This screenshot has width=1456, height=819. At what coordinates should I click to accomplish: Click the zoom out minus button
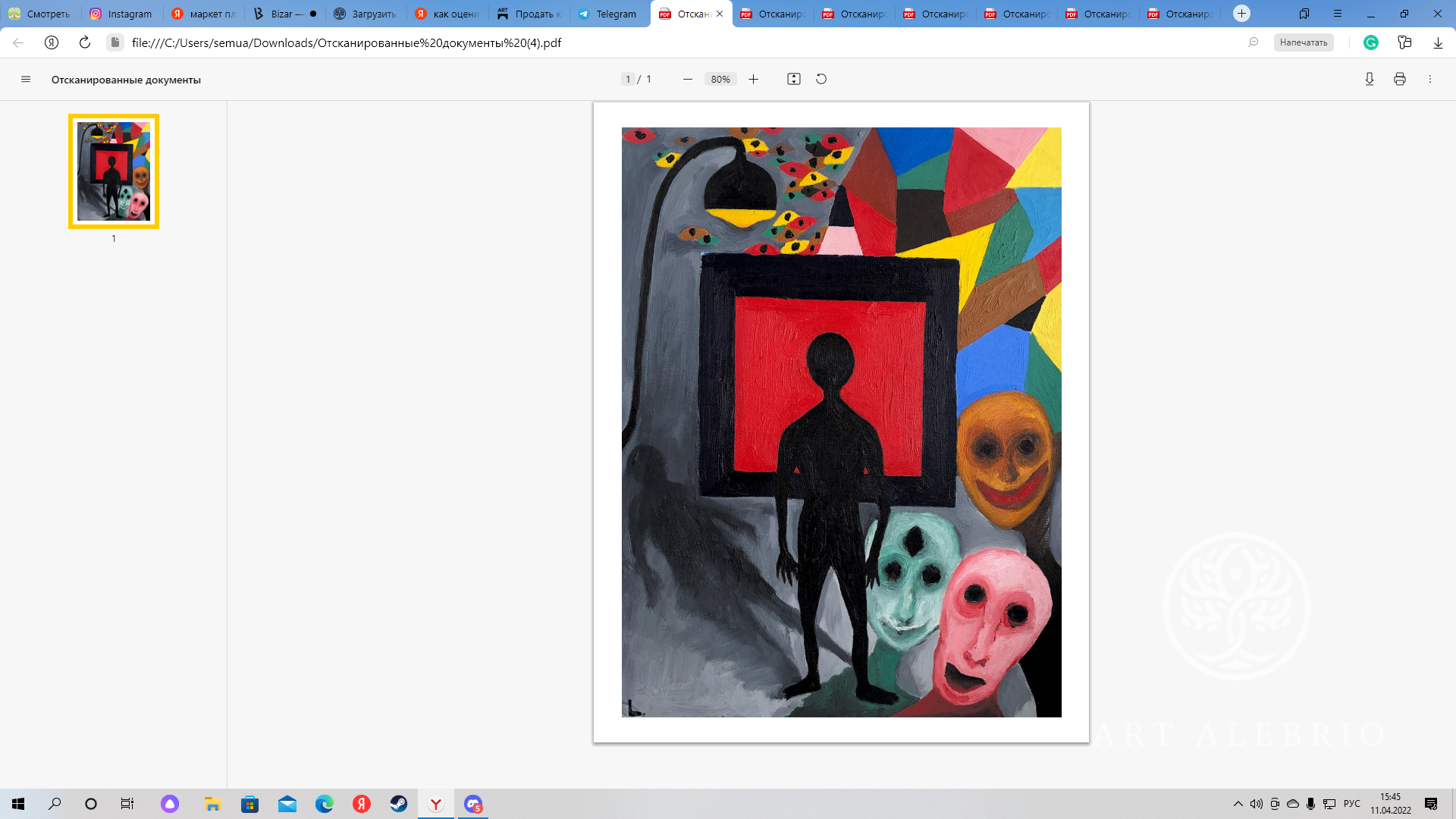click(687, 80)
